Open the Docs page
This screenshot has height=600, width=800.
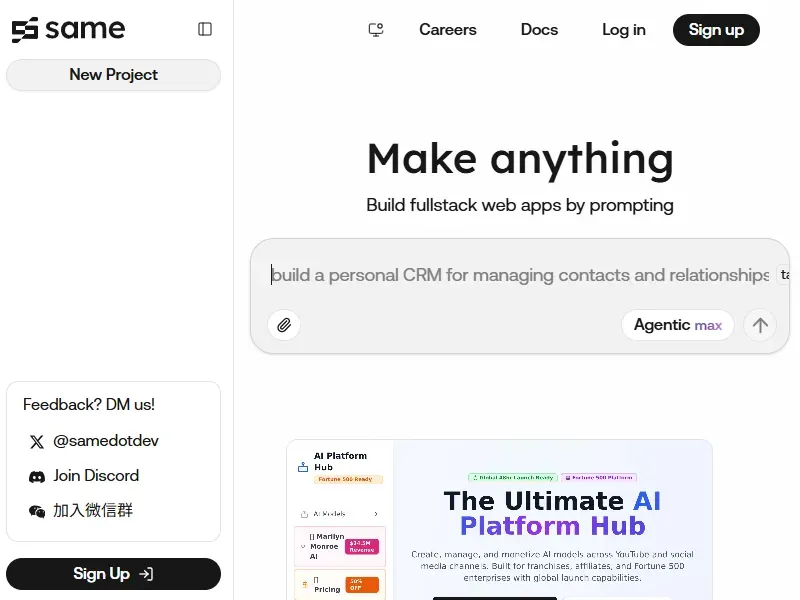[539, 30]
